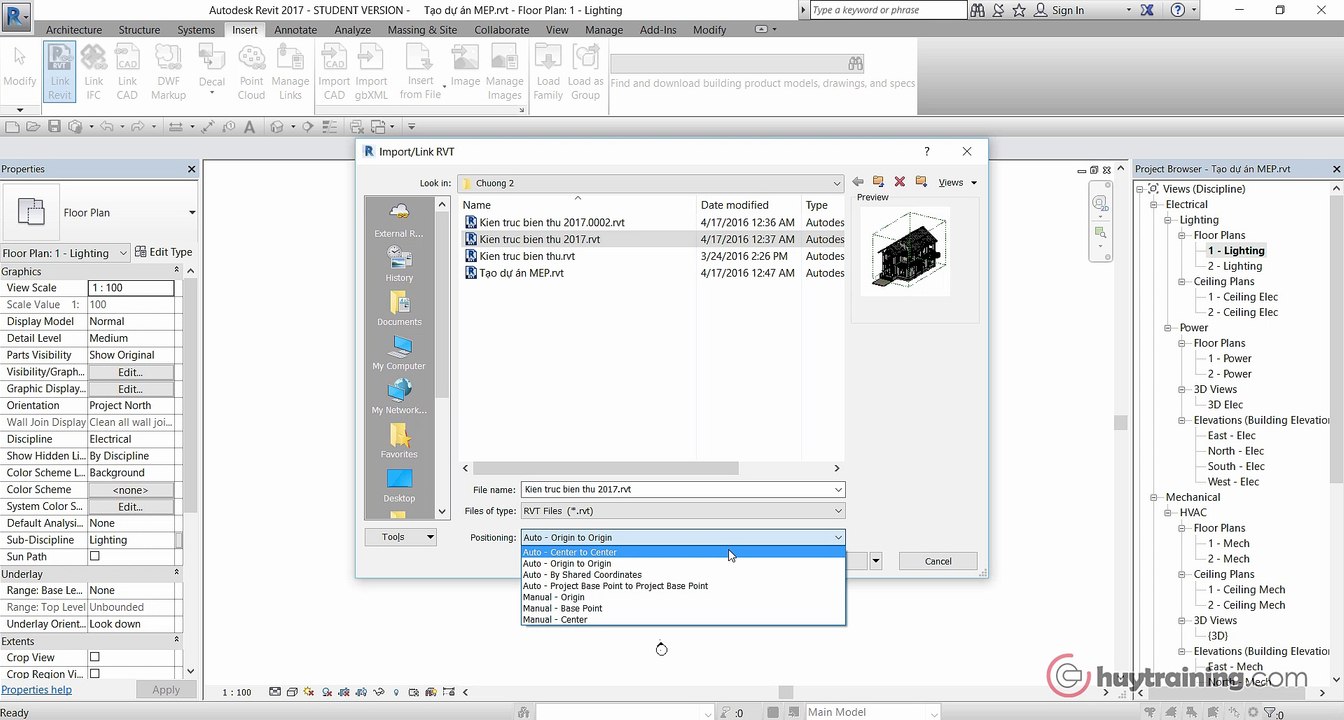Open the Properties help link

[x=36, y=690]
